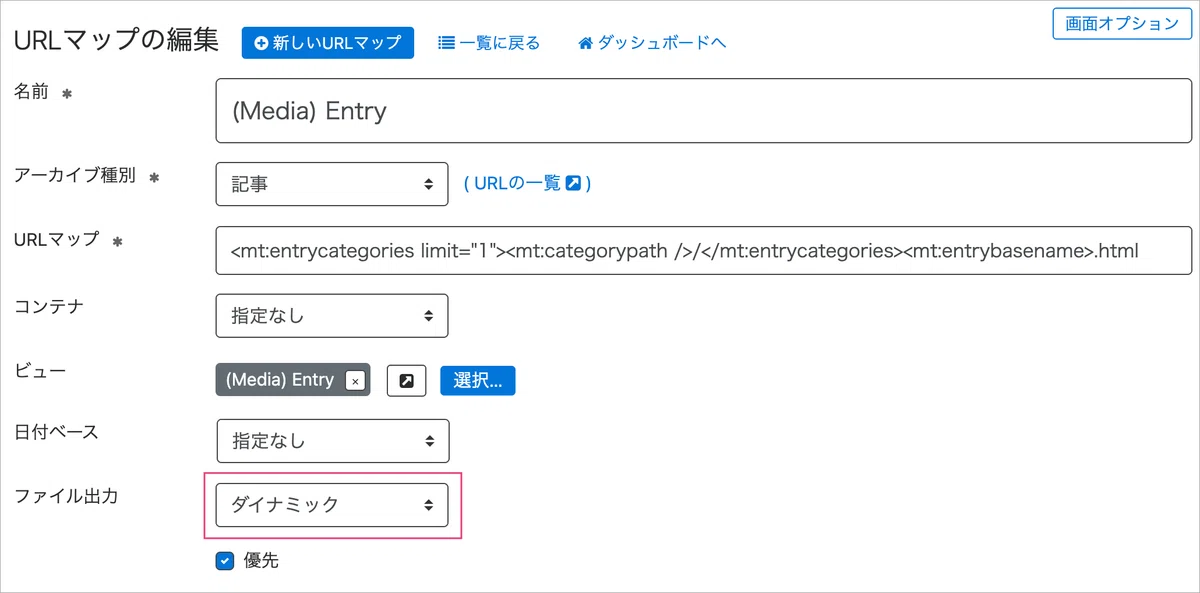
Task: Open the アーカイブ種別 dropdown
Action: [332, 184]
